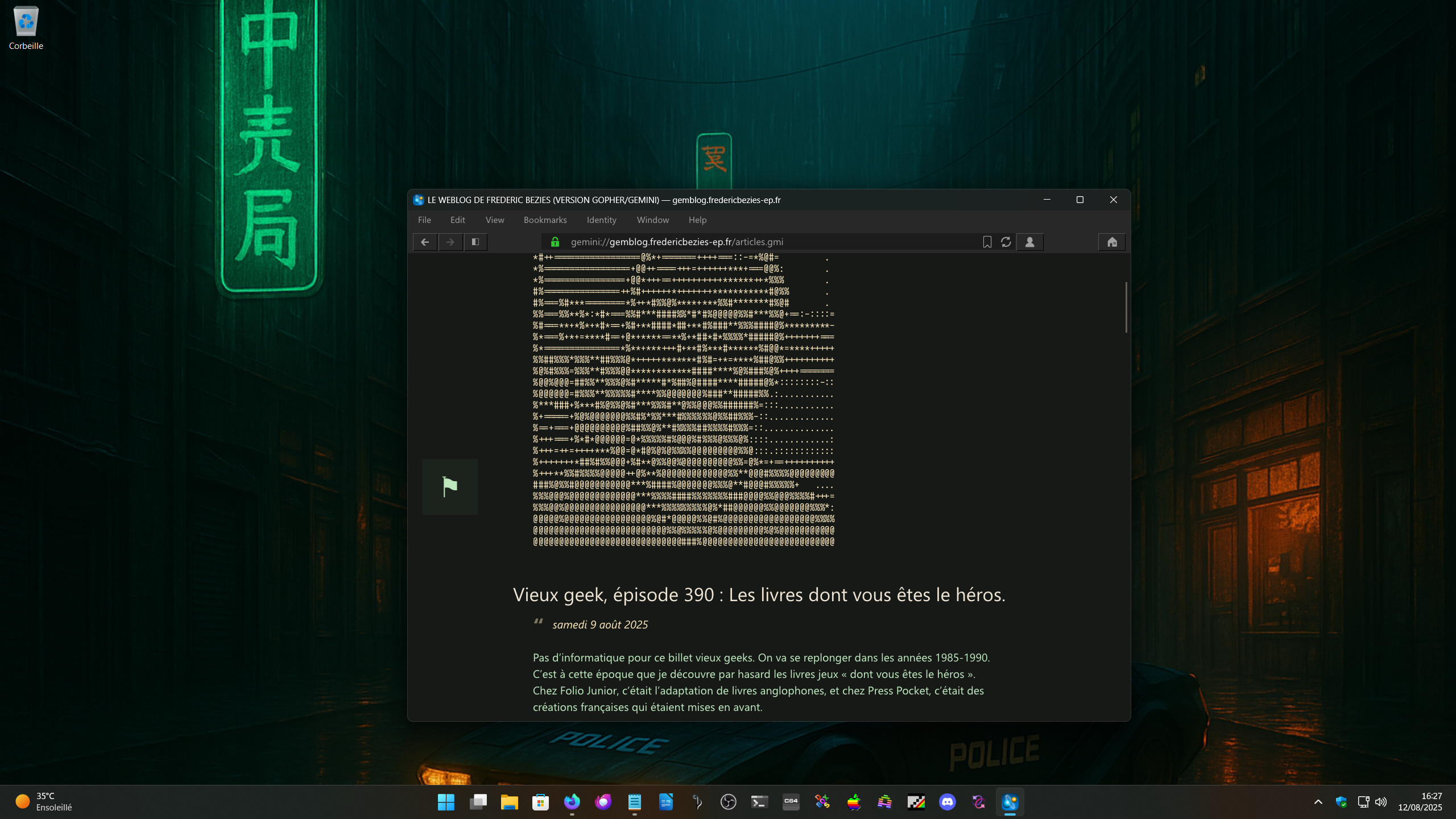Open the Bookmarks menu
1456x819 pixels.
[545, 220]
